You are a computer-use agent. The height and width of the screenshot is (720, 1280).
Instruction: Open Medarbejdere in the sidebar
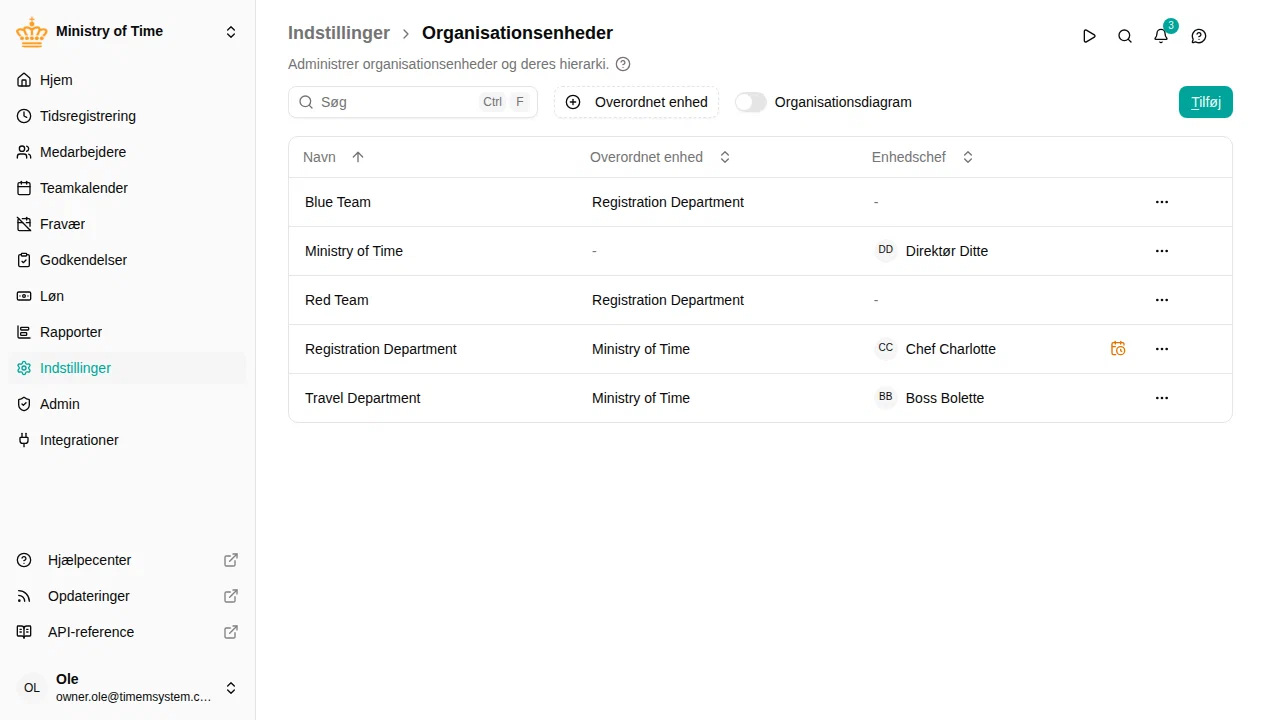127,152
